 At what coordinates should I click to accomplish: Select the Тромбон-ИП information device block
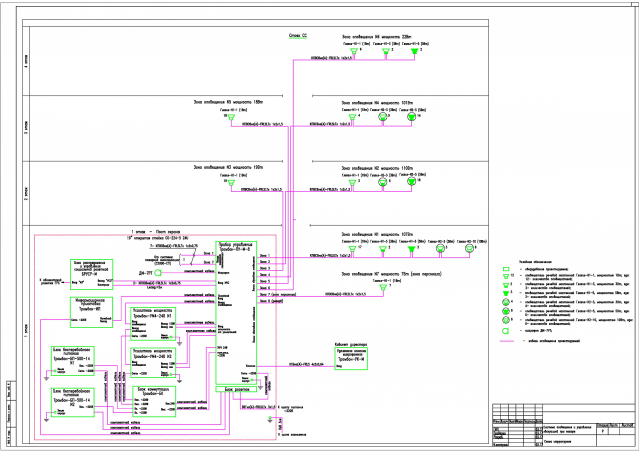[x=91, y=312]
